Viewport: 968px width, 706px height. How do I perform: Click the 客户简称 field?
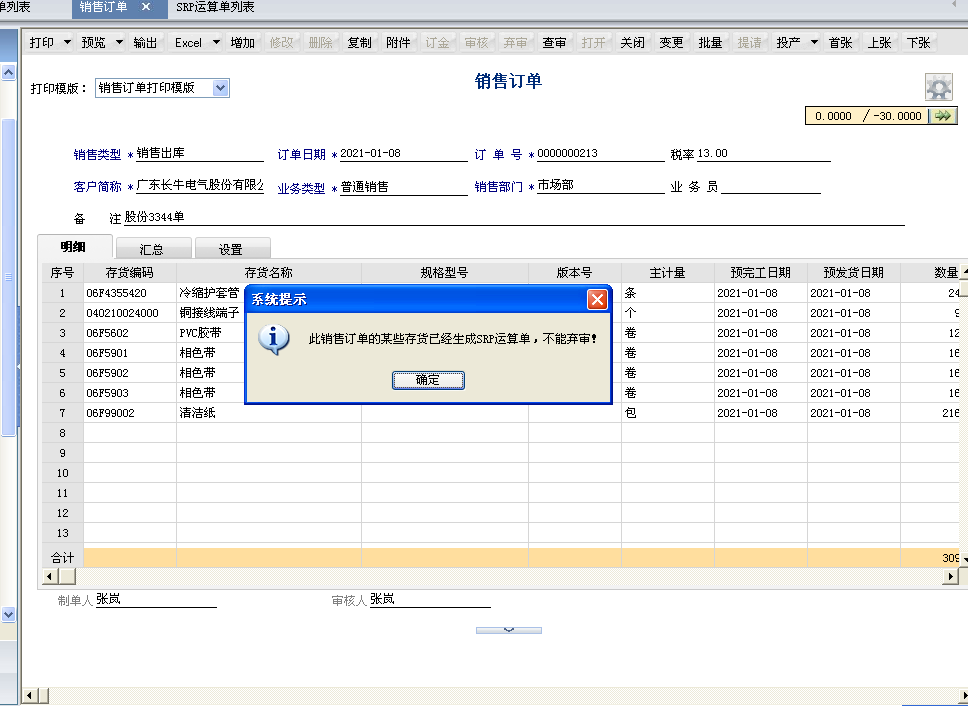tap(199, 186)
